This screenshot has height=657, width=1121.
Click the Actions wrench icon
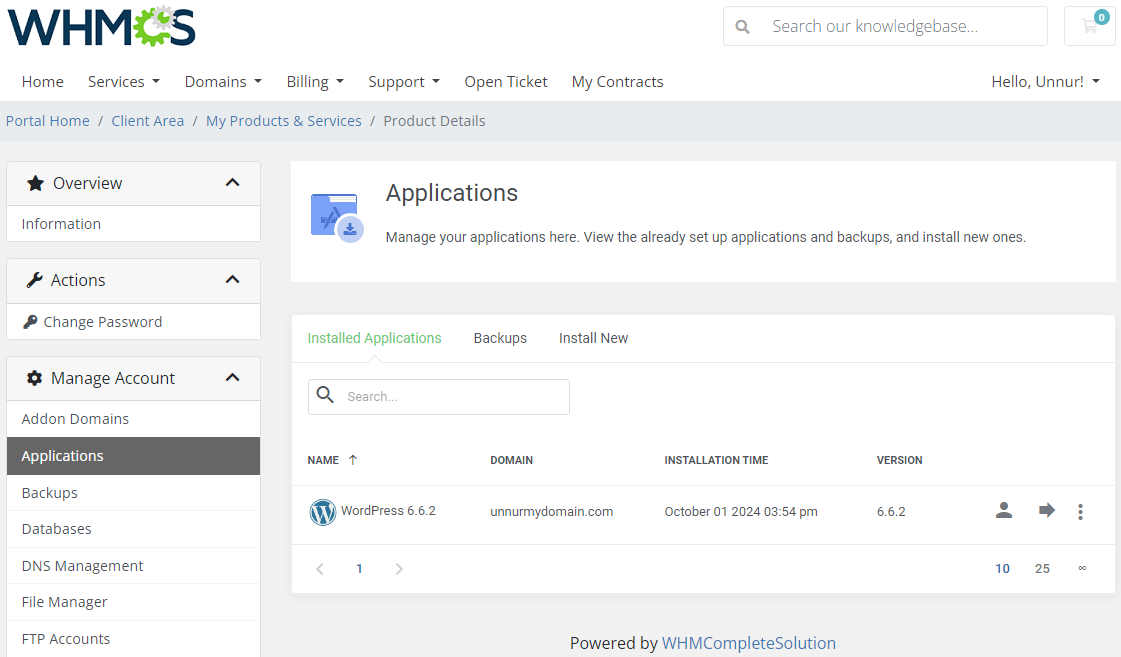(34, 280)
